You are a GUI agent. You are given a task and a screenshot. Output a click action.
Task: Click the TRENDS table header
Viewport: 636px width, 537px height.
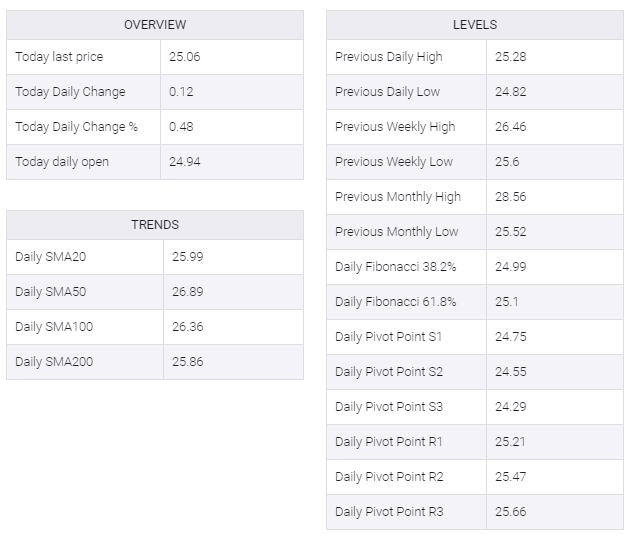point(155,225)
